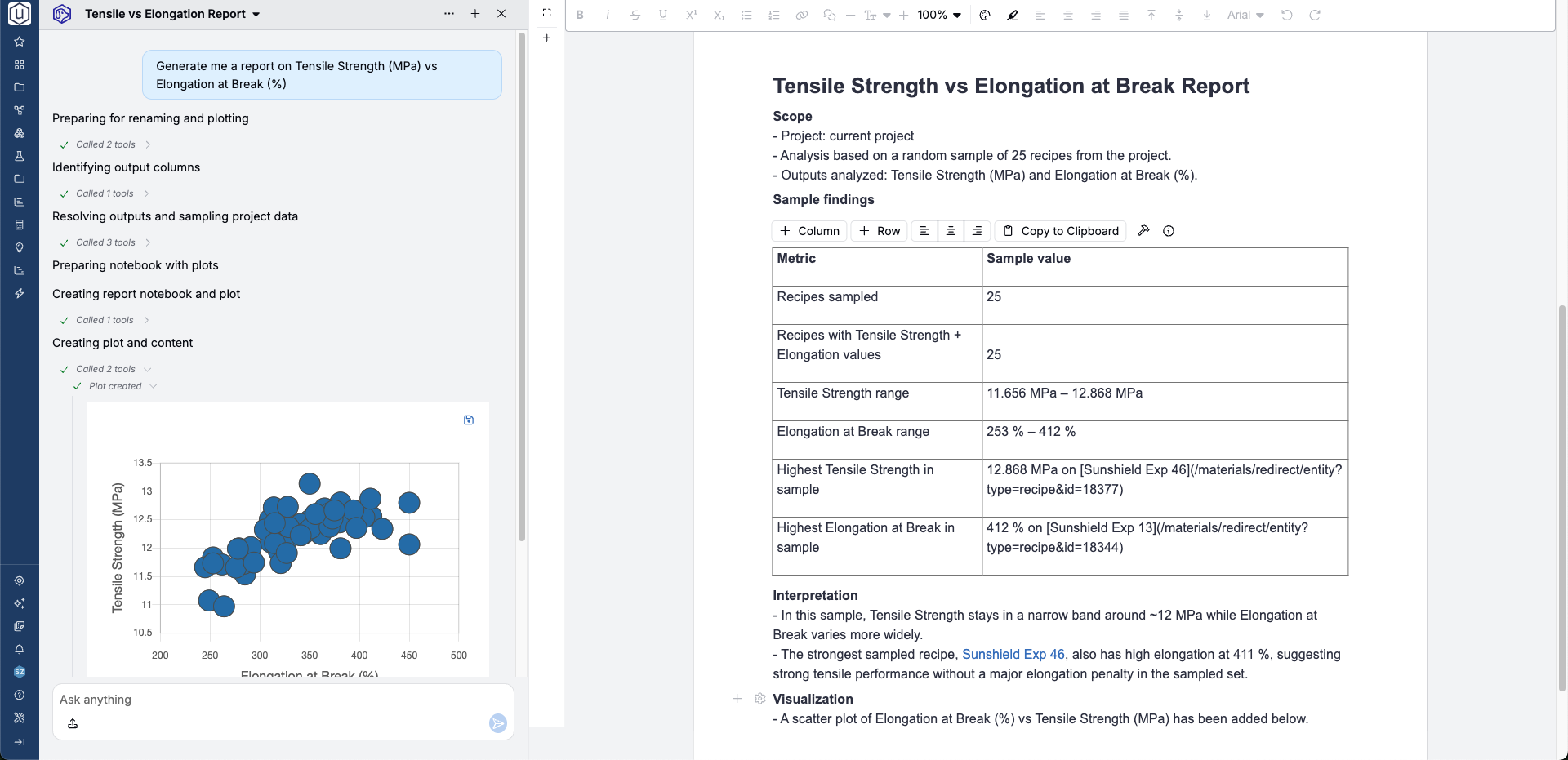Image resolution: width=1568 pixels, height=760 pixels.
Task: Add a comment with the speech bubble icon
Action: [x=830, y=15]
